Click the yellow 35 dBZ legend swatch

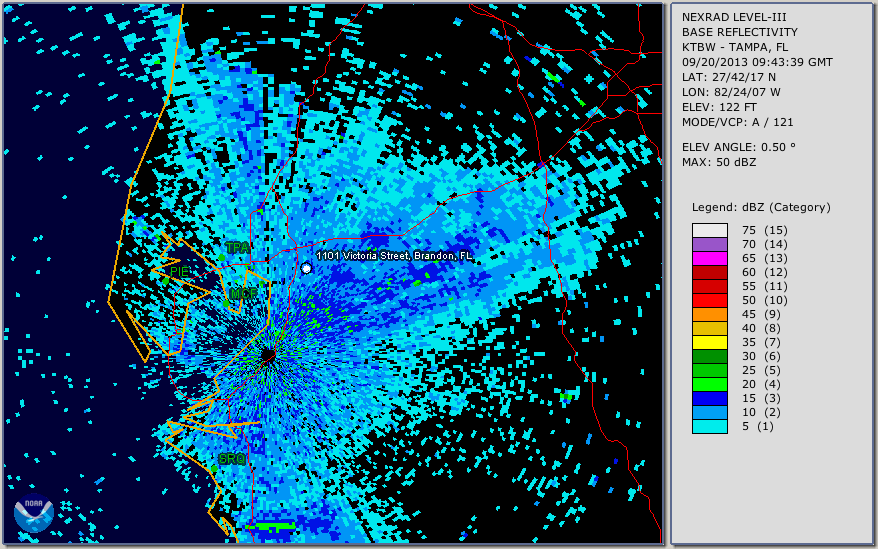(x=709, y=342)
